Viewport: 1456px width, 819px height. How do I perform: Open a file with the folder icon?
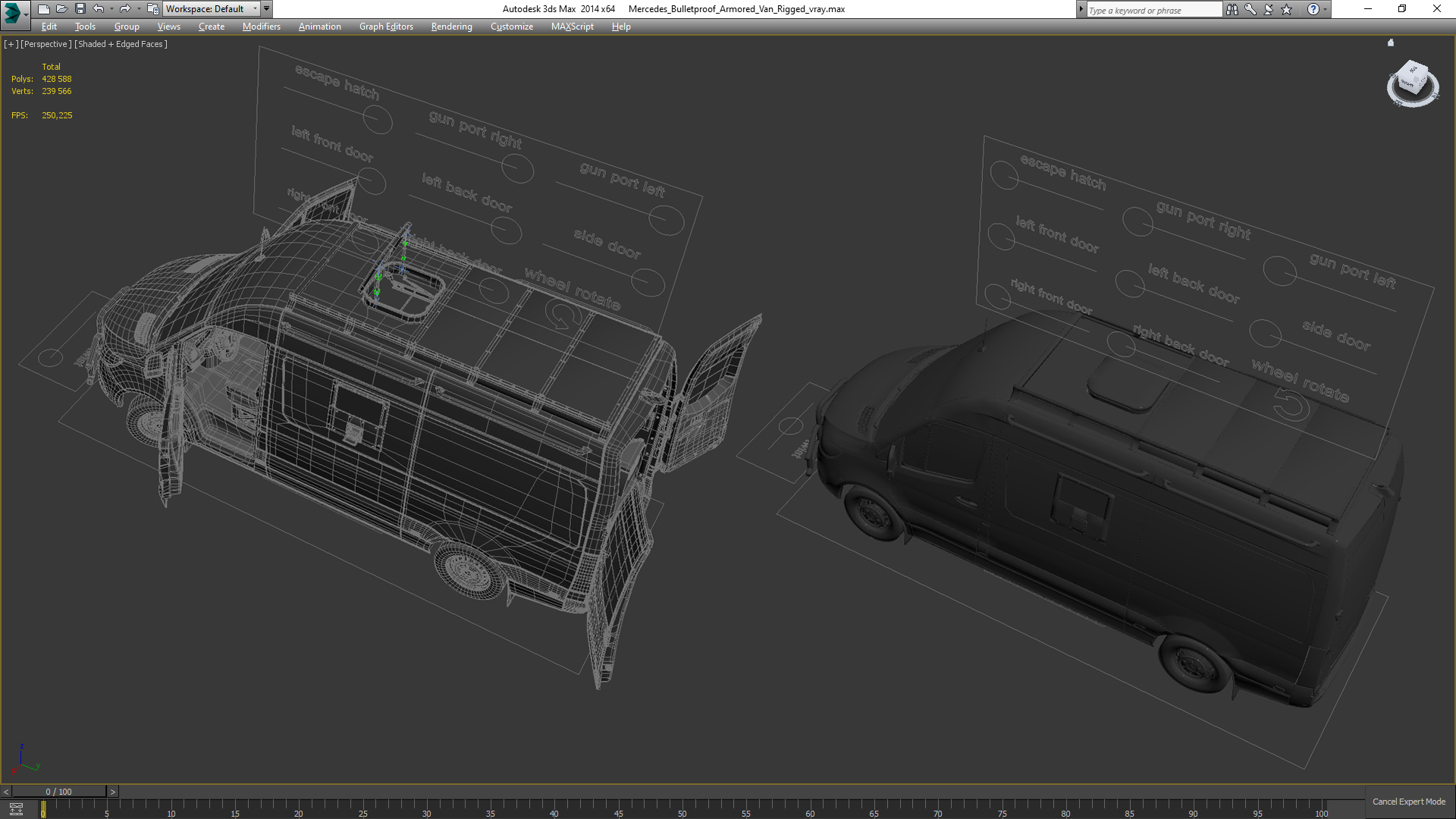tap(61, 9)
